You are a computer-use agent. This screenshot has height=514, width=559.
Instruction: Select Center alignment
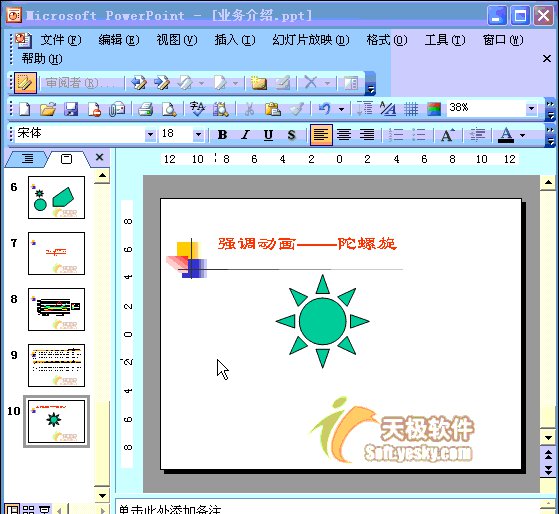click(344, 135)
